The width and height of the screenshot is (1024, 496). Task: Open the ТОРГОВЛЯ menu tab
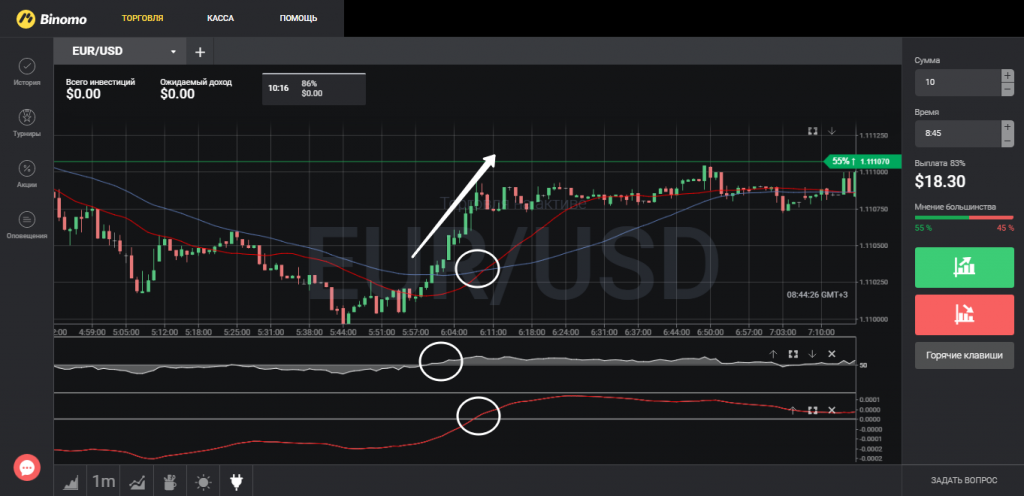pyautogui.click(x=142, y=18)
